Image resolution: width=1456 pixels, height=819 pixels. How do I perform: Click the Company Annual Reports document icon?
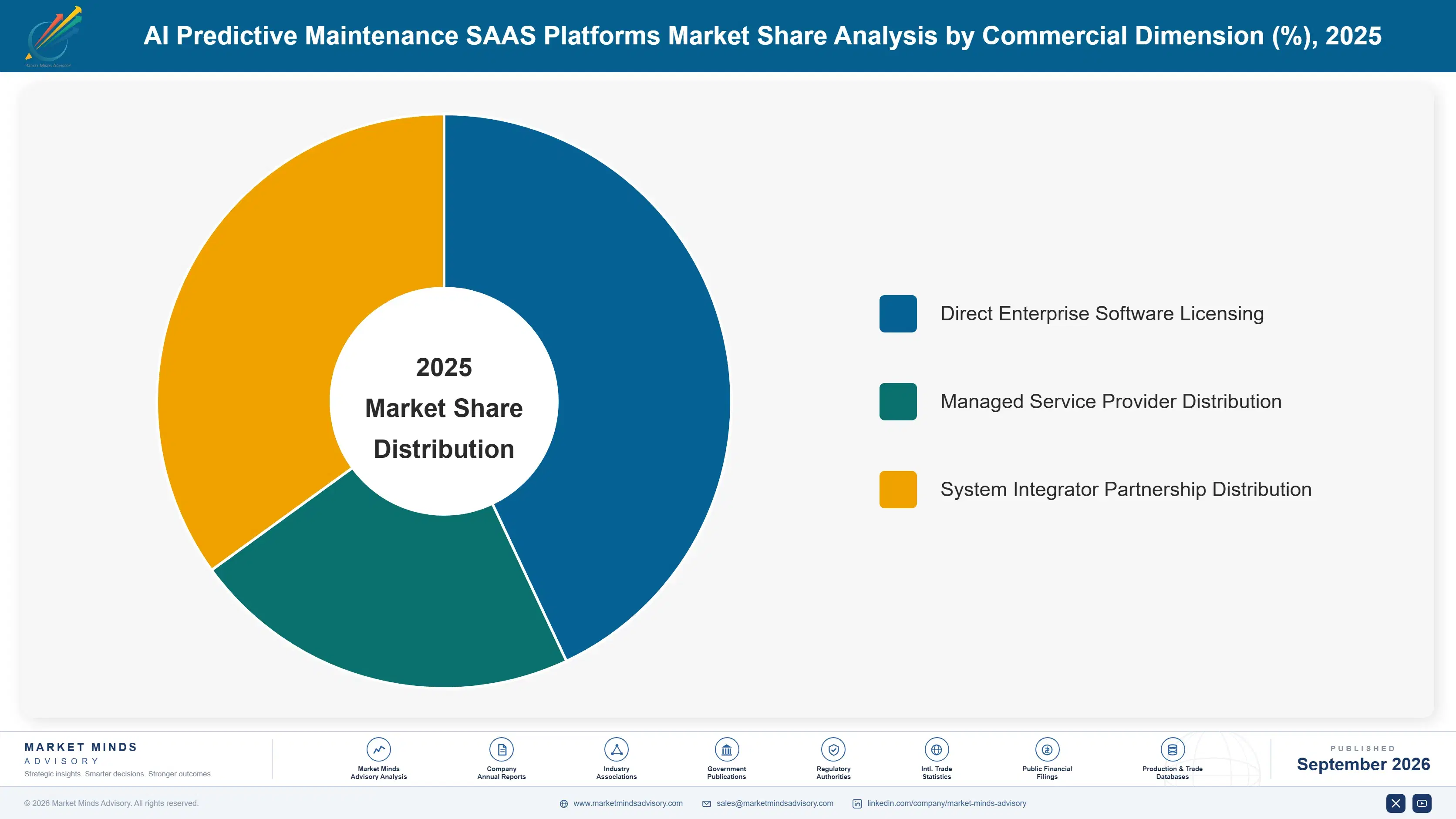coord(501,749)
